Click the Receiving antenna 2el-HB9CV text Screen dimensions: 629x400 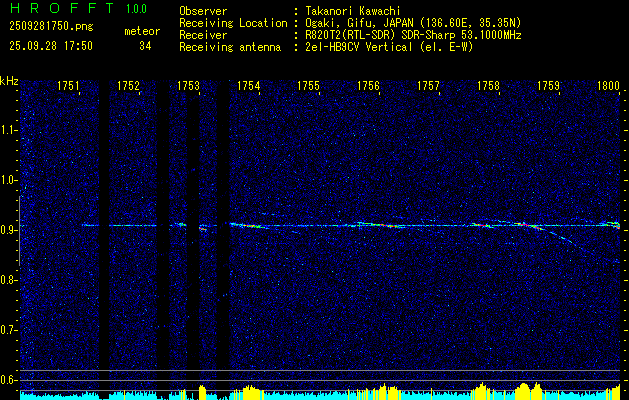[389, 47]
